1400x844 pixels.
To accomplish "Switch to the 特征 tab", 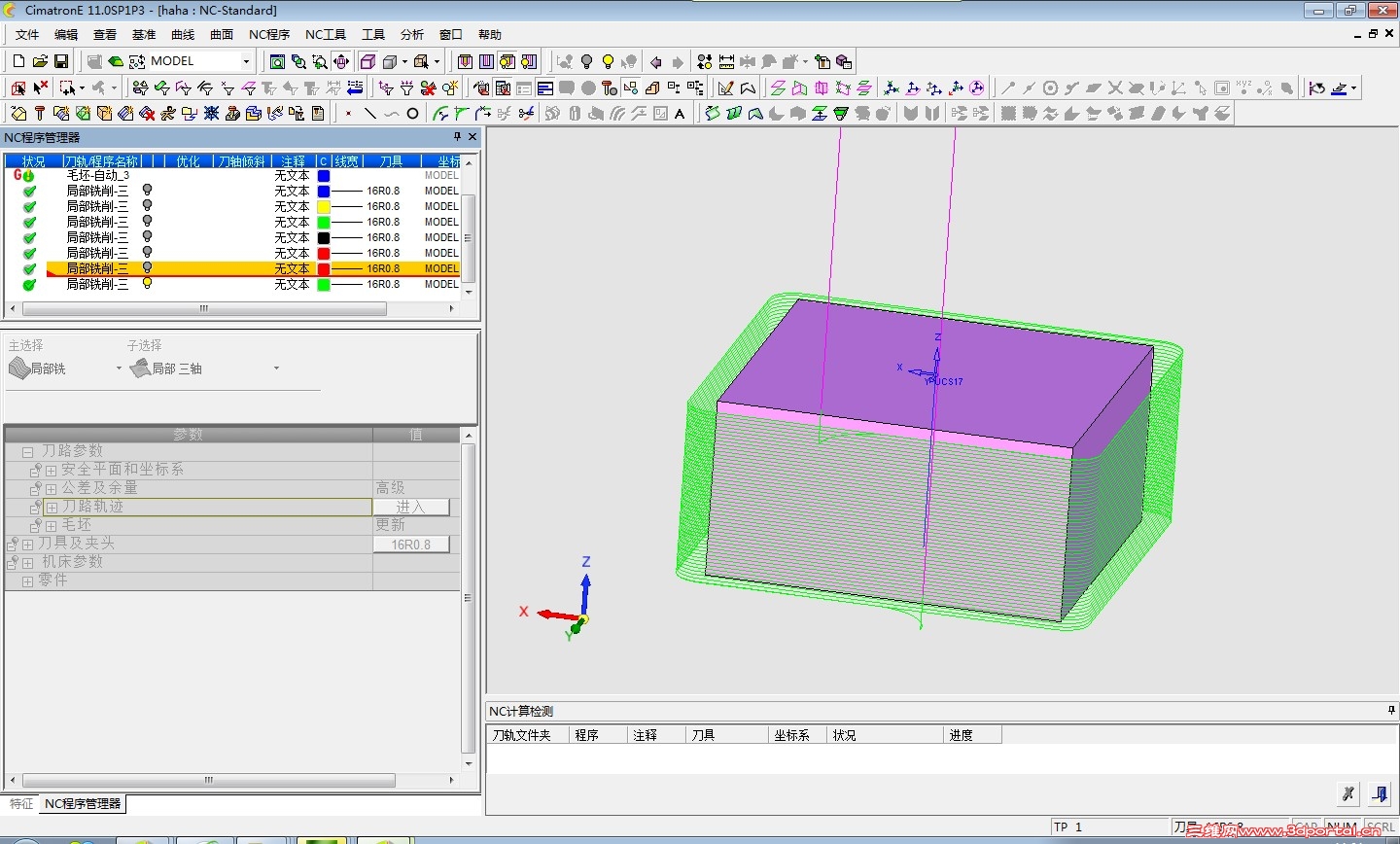I will point(21,804).
